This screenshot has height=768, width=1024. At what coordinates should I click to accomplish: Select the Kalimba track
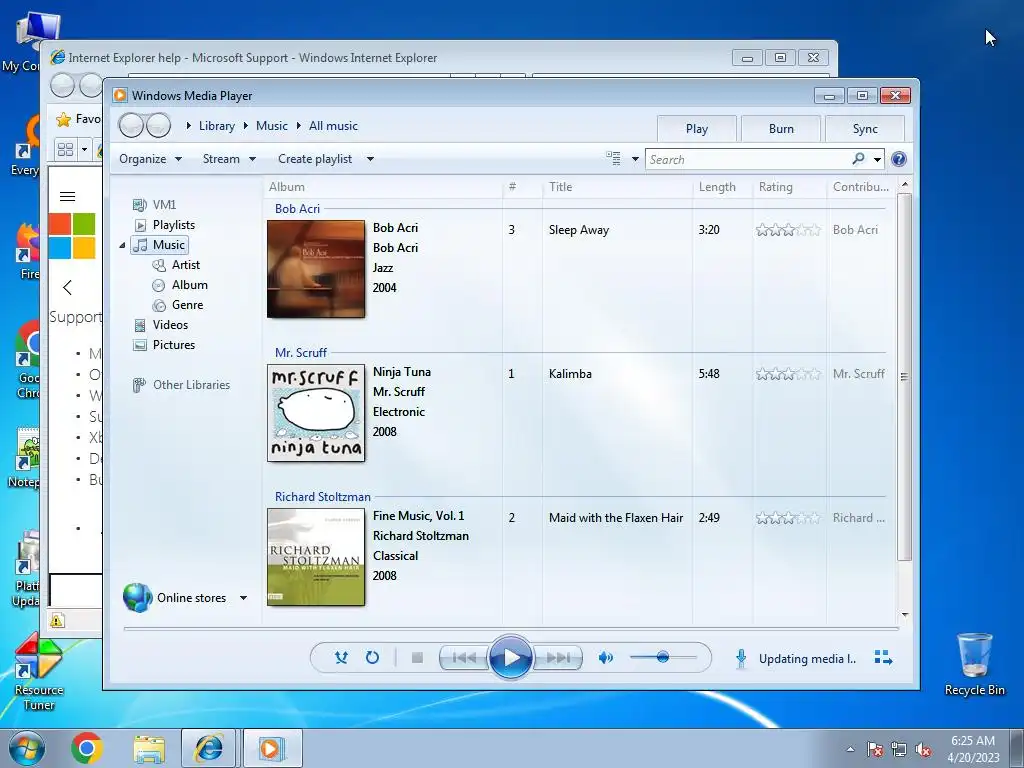point(570,374)
